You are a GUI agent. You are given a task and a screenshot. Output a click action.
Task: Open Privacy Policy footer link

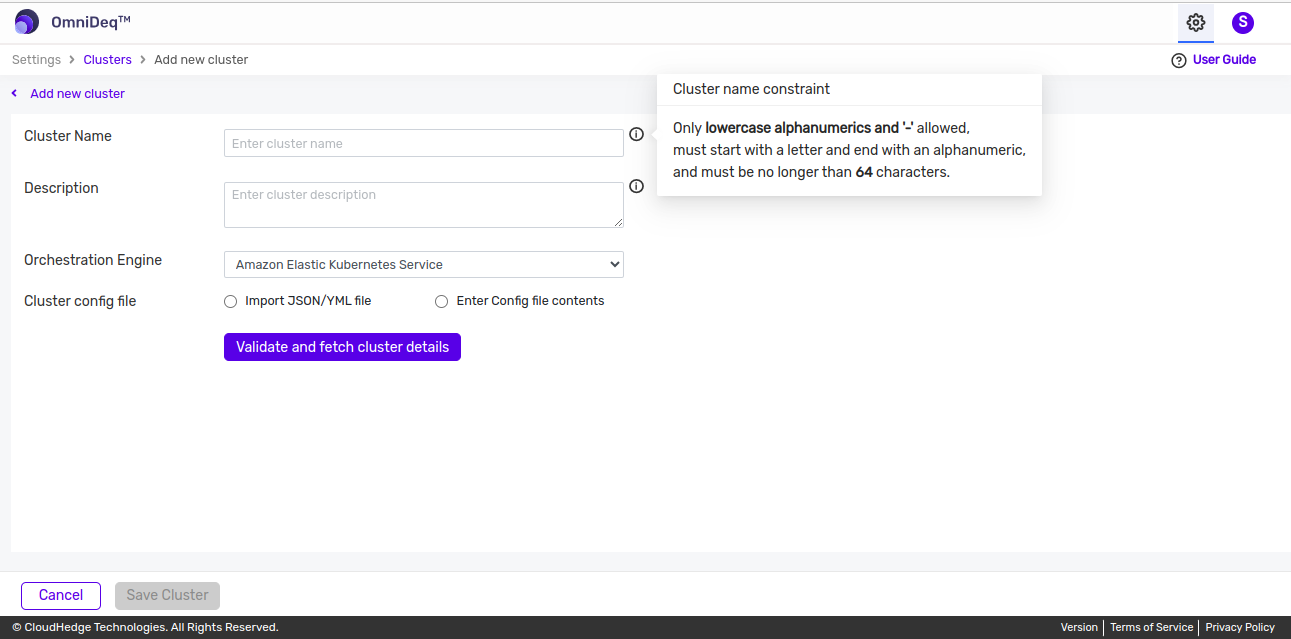1240,627
